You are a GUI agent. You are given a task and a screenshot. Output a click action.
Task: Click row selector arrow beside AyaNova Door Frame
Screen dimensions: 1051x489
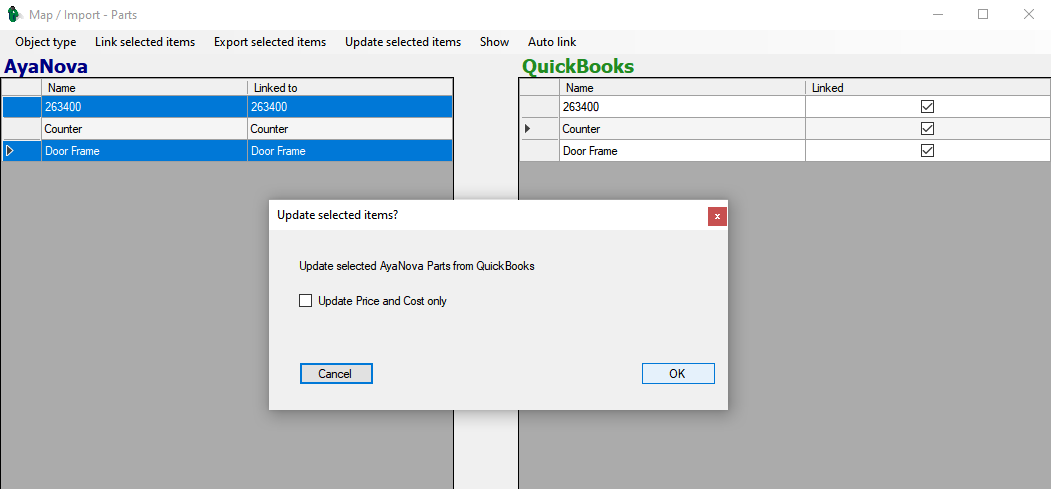[9, 151]
